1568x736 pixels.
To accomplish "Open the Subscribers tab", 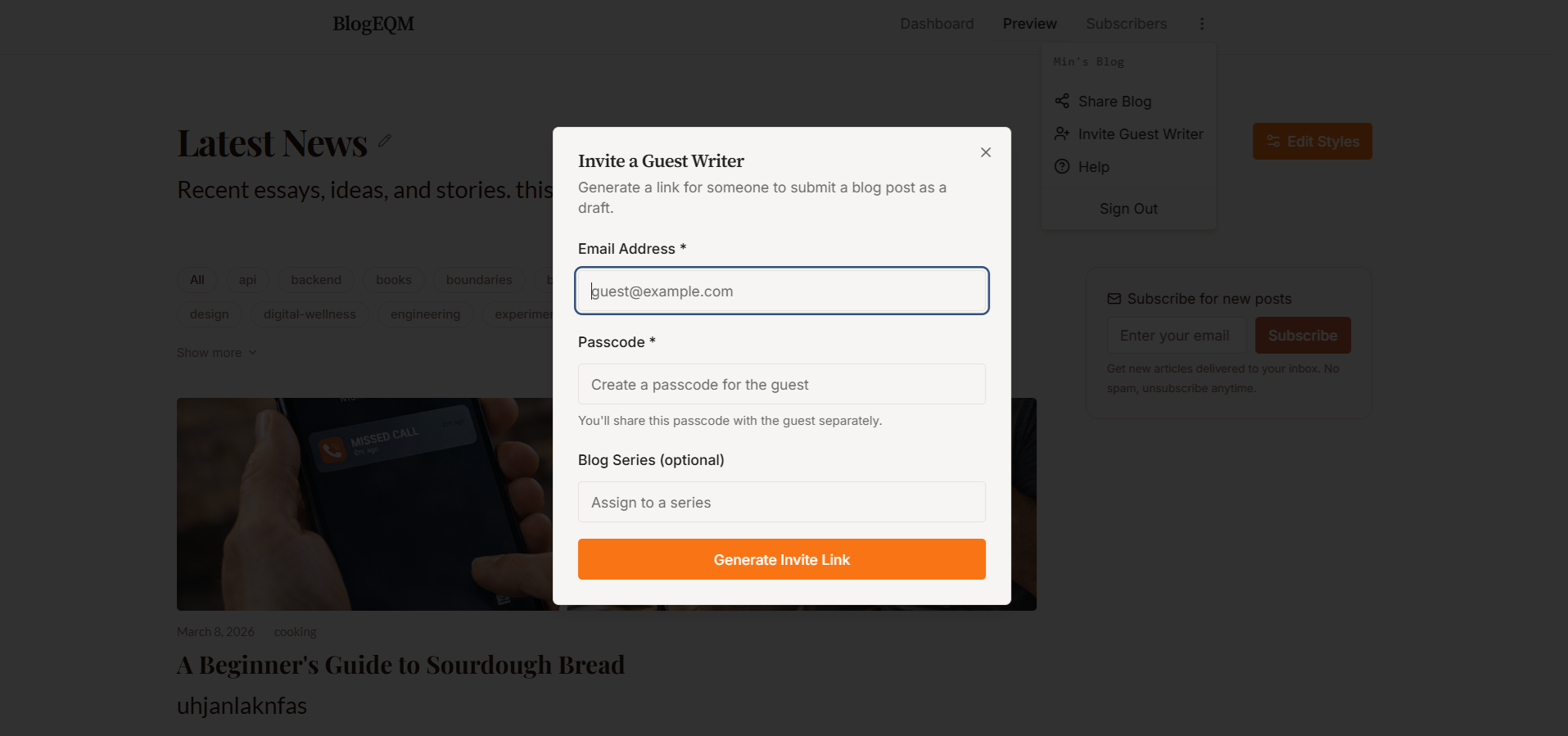I will click(1126, 24).
